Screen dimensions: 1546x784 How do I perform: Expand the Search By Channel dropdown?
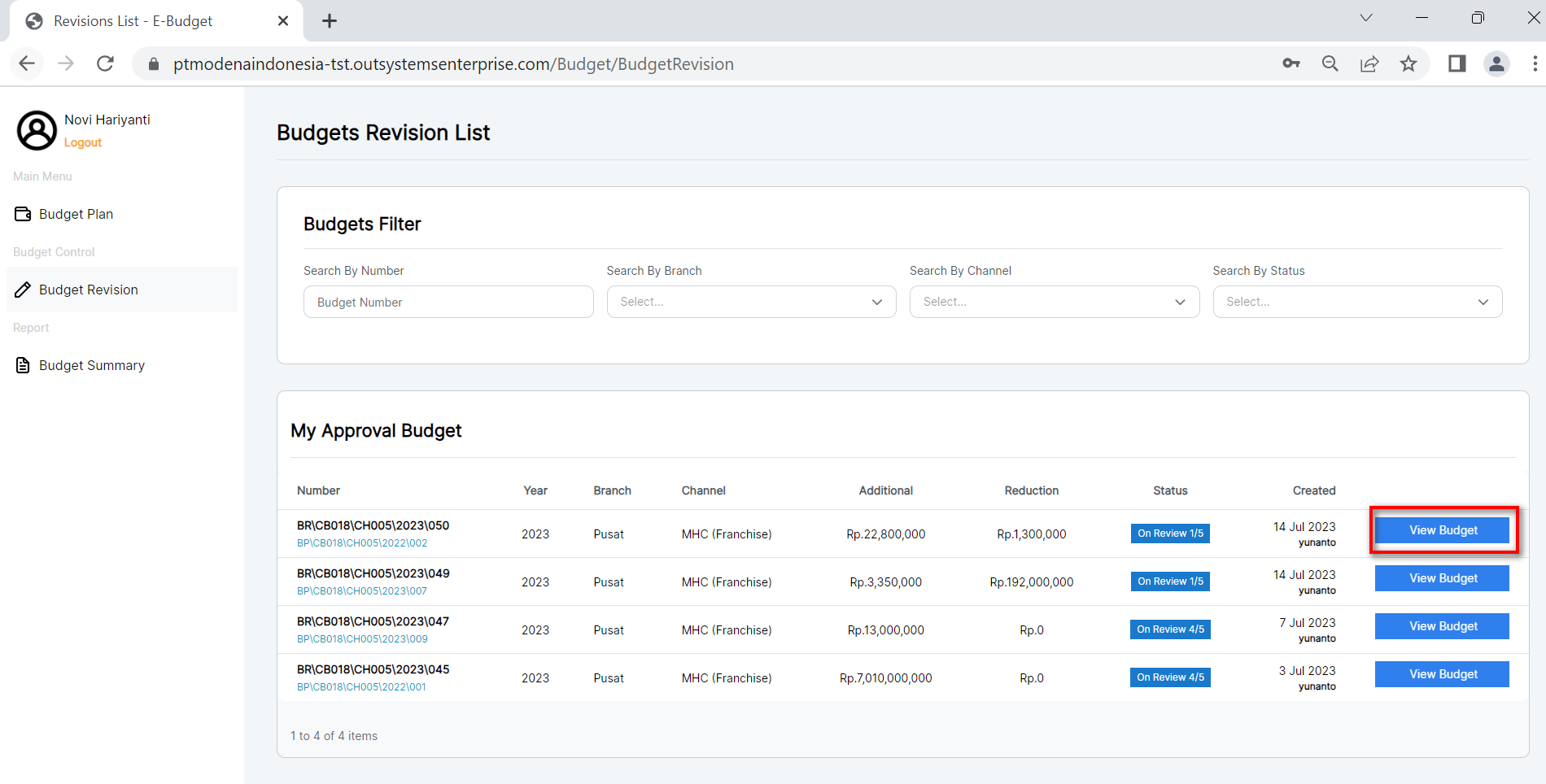(1054, 302)
